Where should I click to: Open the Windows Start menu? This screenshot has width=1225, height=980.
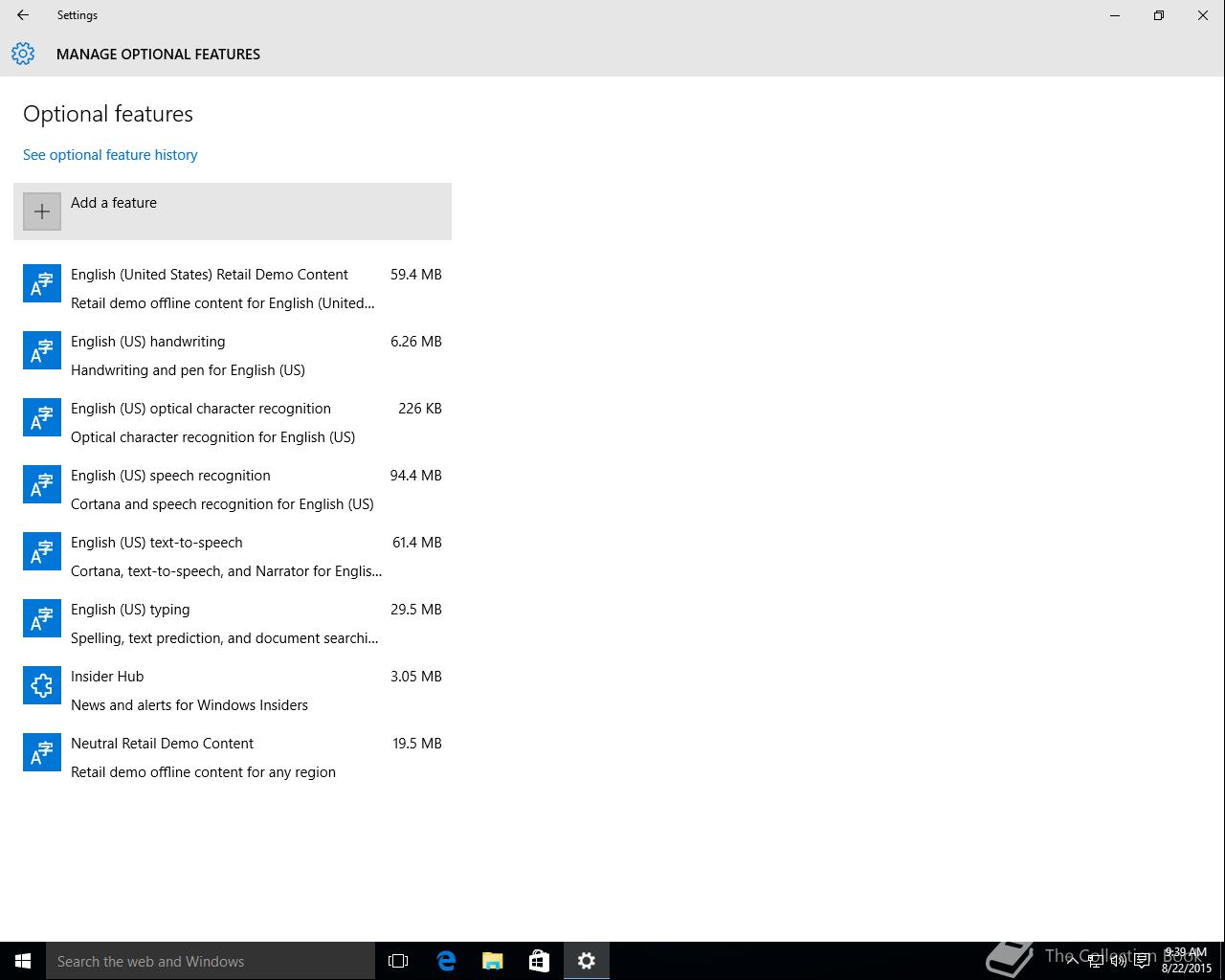(23, 961)
